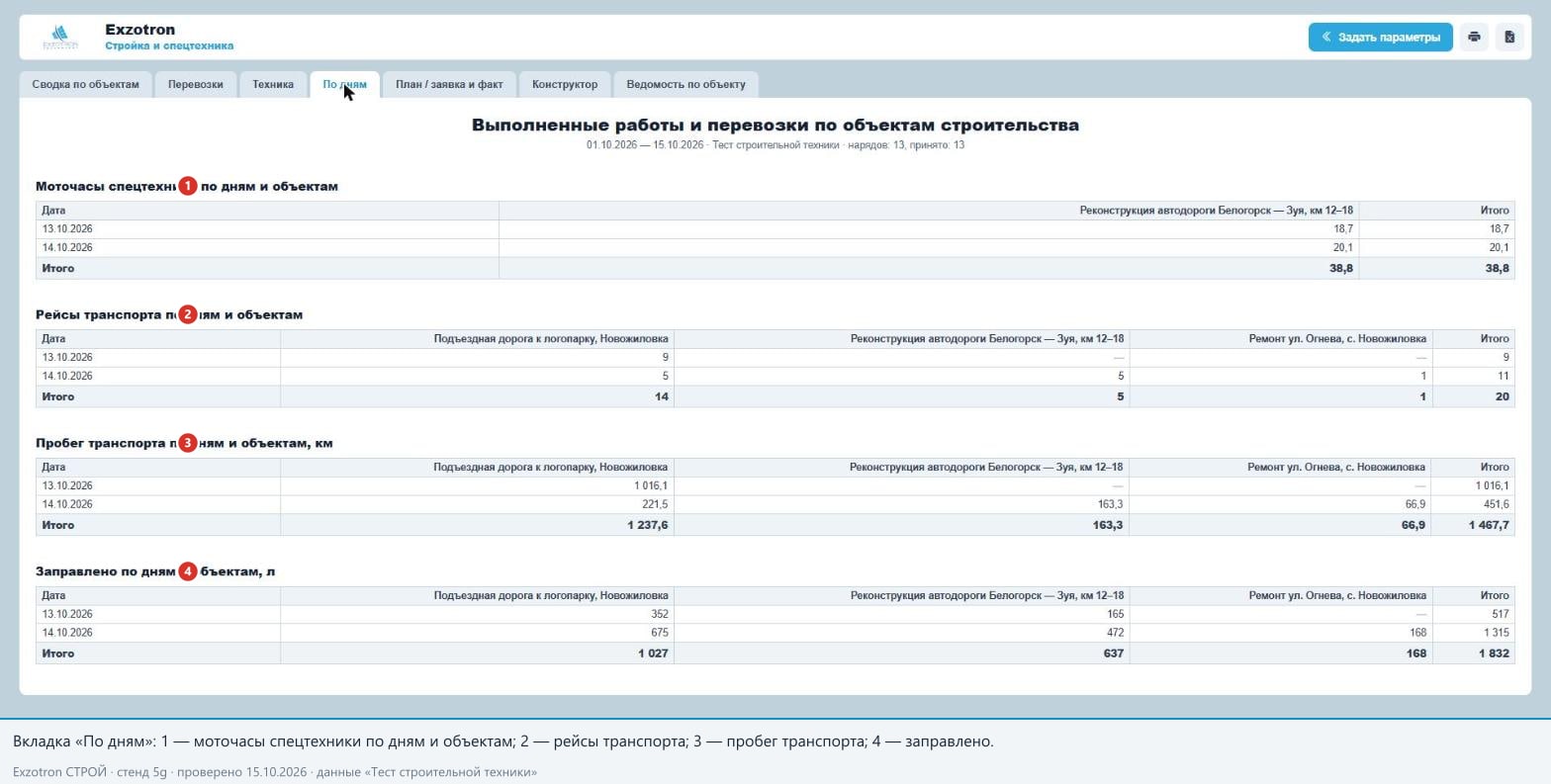Click the fuel total «1 027»
The width and height of the screenshot is (1551, 784).
pos(653,653)
